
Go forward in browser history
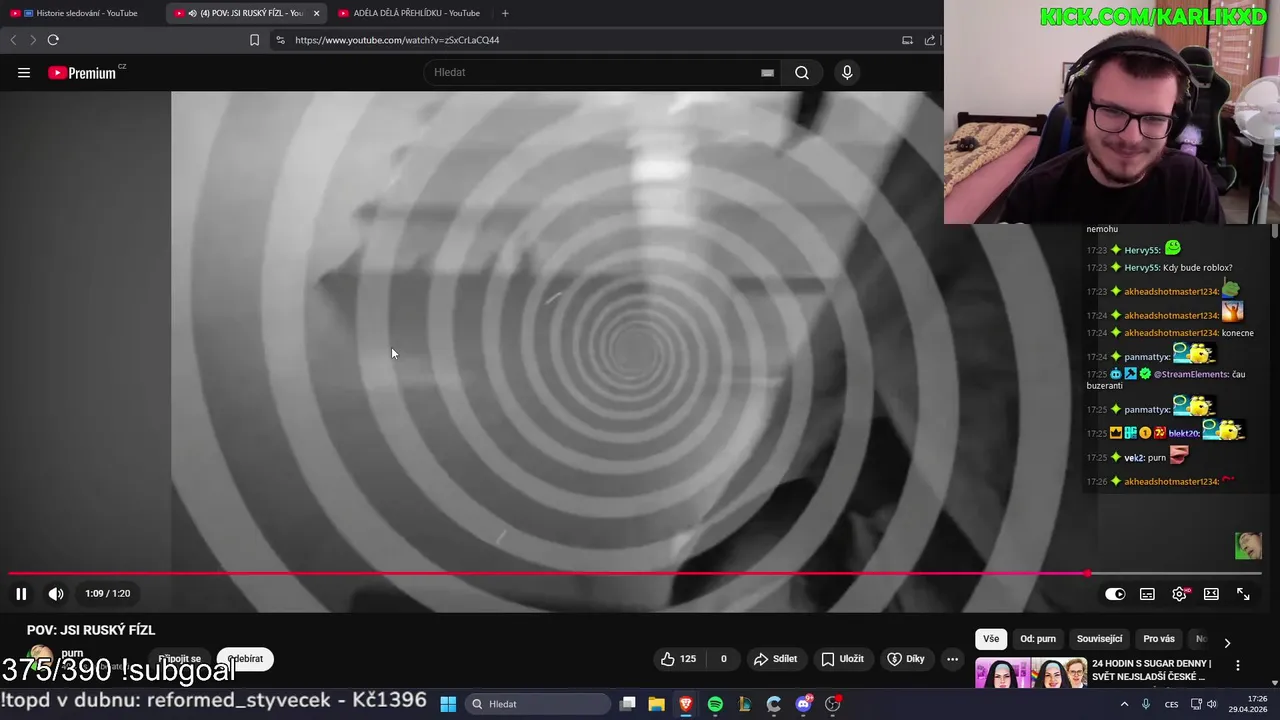click(x=32, y=40)
